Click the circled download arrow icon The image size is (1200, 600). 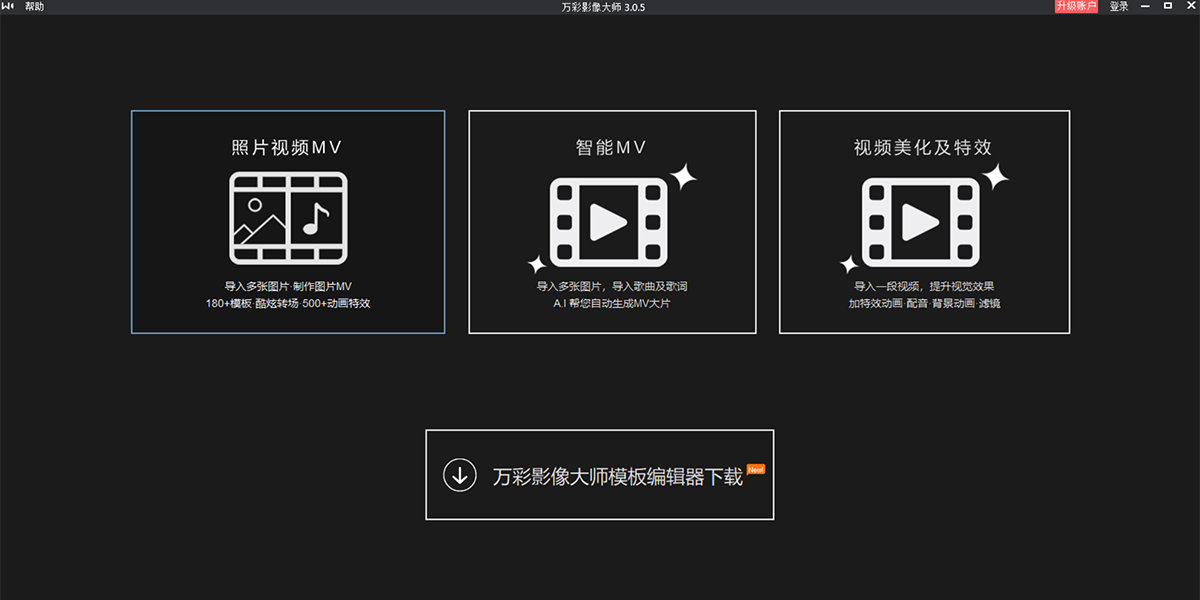click(x=460, y=475)
